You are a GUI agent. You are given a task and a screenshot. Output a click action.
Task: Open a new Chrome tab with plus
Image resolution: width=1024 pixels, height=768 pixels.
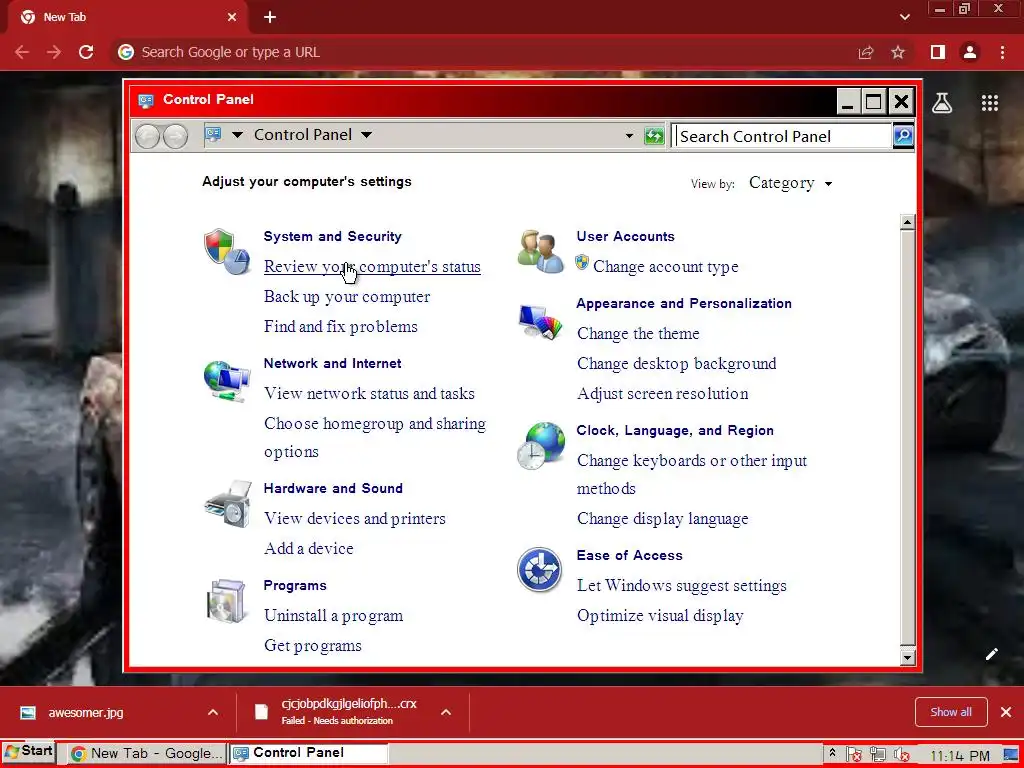pos(270,18)
